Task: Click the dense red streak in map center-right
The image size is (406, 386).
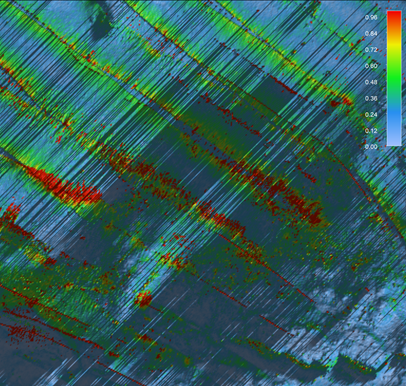Action: point(293,200)
